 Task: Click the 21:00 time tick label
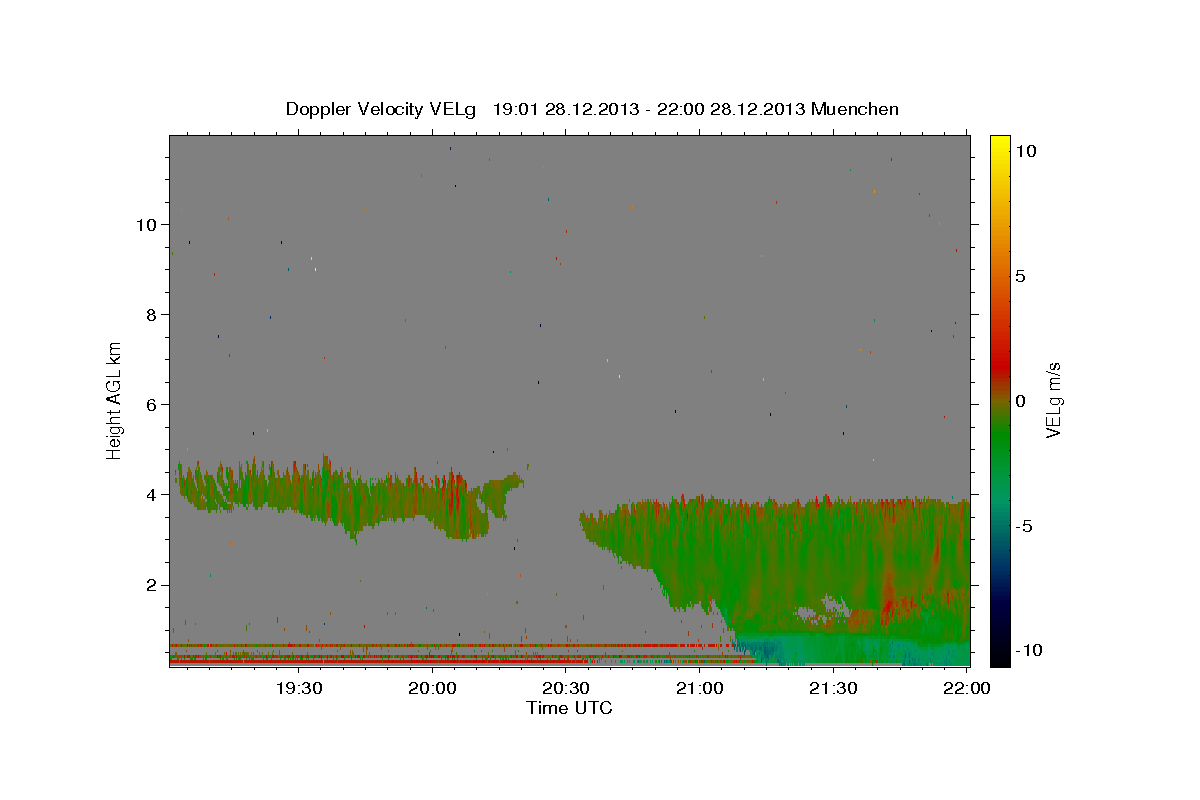[x=700, y=688]
